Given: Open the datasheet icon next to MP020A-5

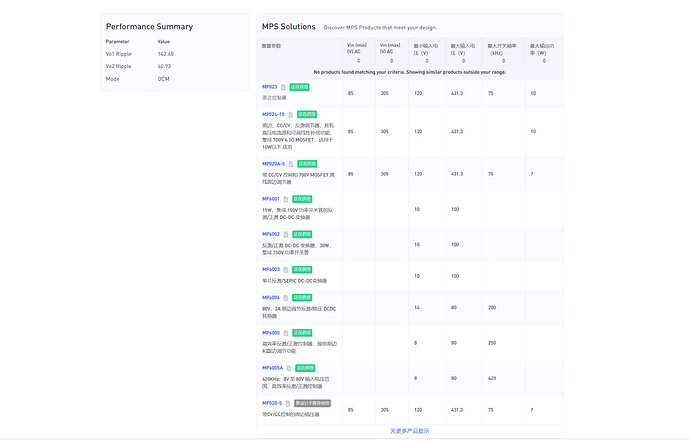Looking at the screenshot, I should (x=291, y=164).
